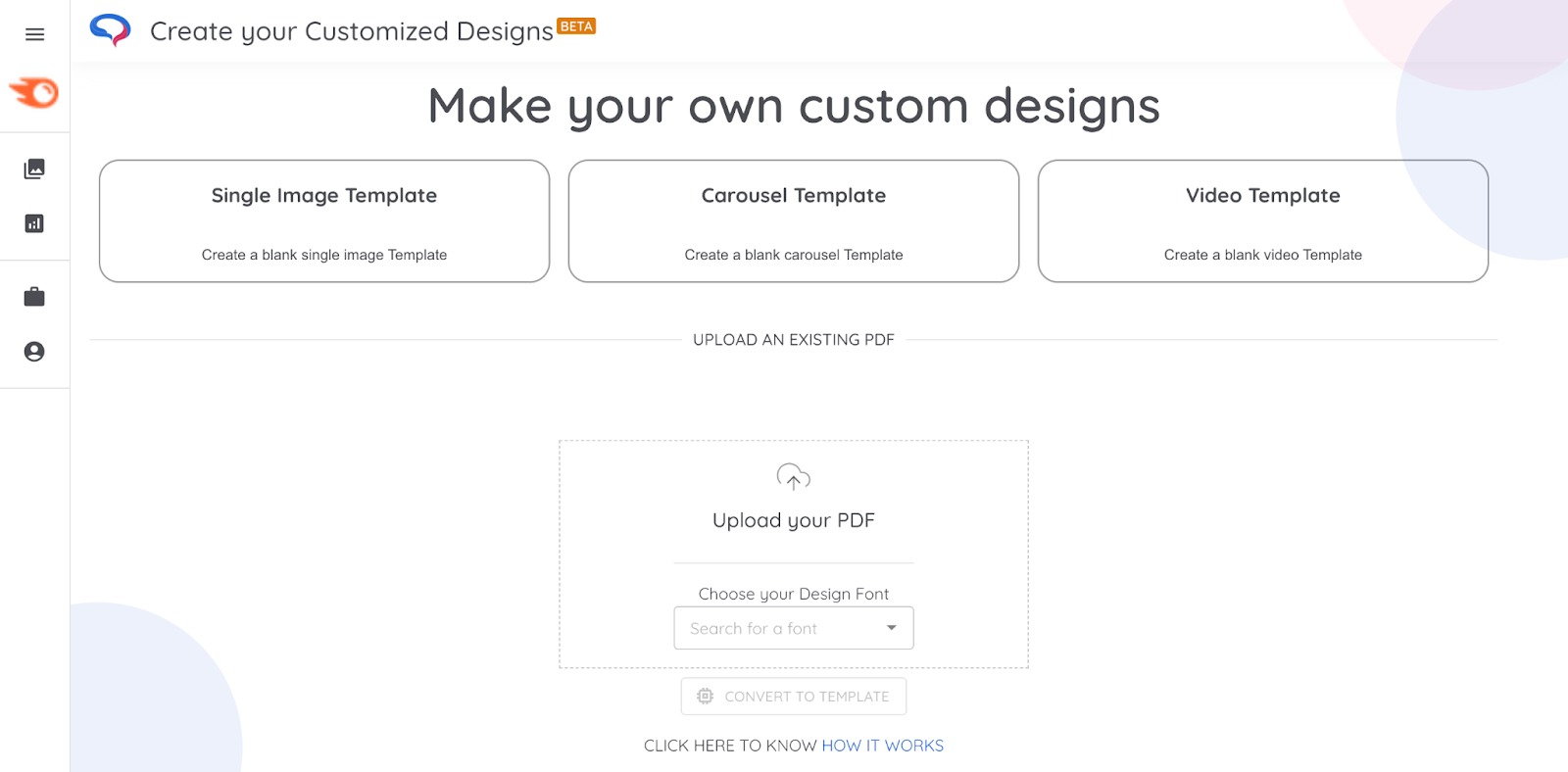Viewport: 1568px width, 772px height.
Task: Open the image gallery sidebar icon
Action: coord(34,169)
